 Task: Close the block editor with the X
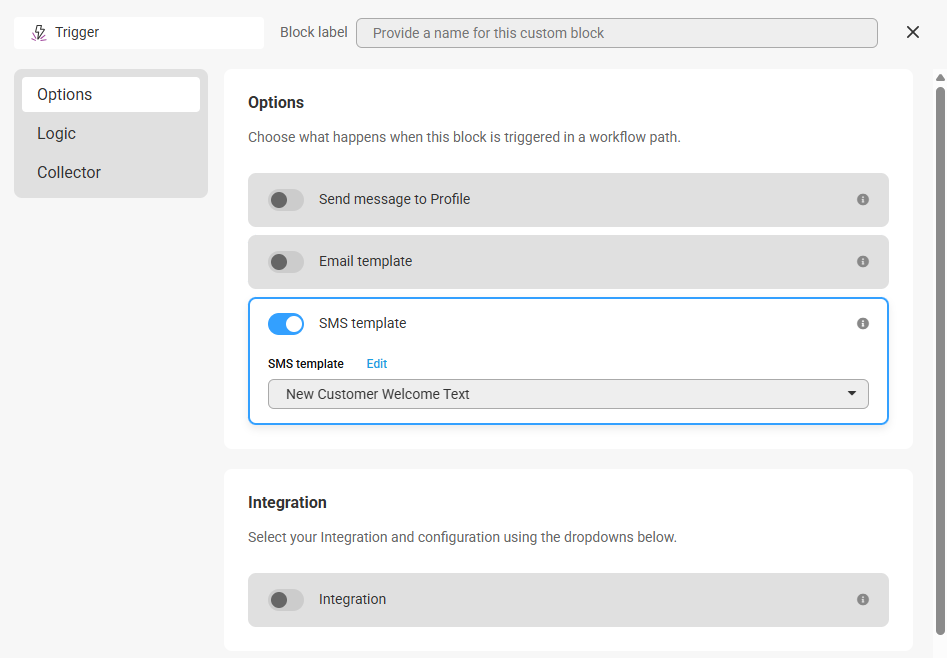point(913,32)
